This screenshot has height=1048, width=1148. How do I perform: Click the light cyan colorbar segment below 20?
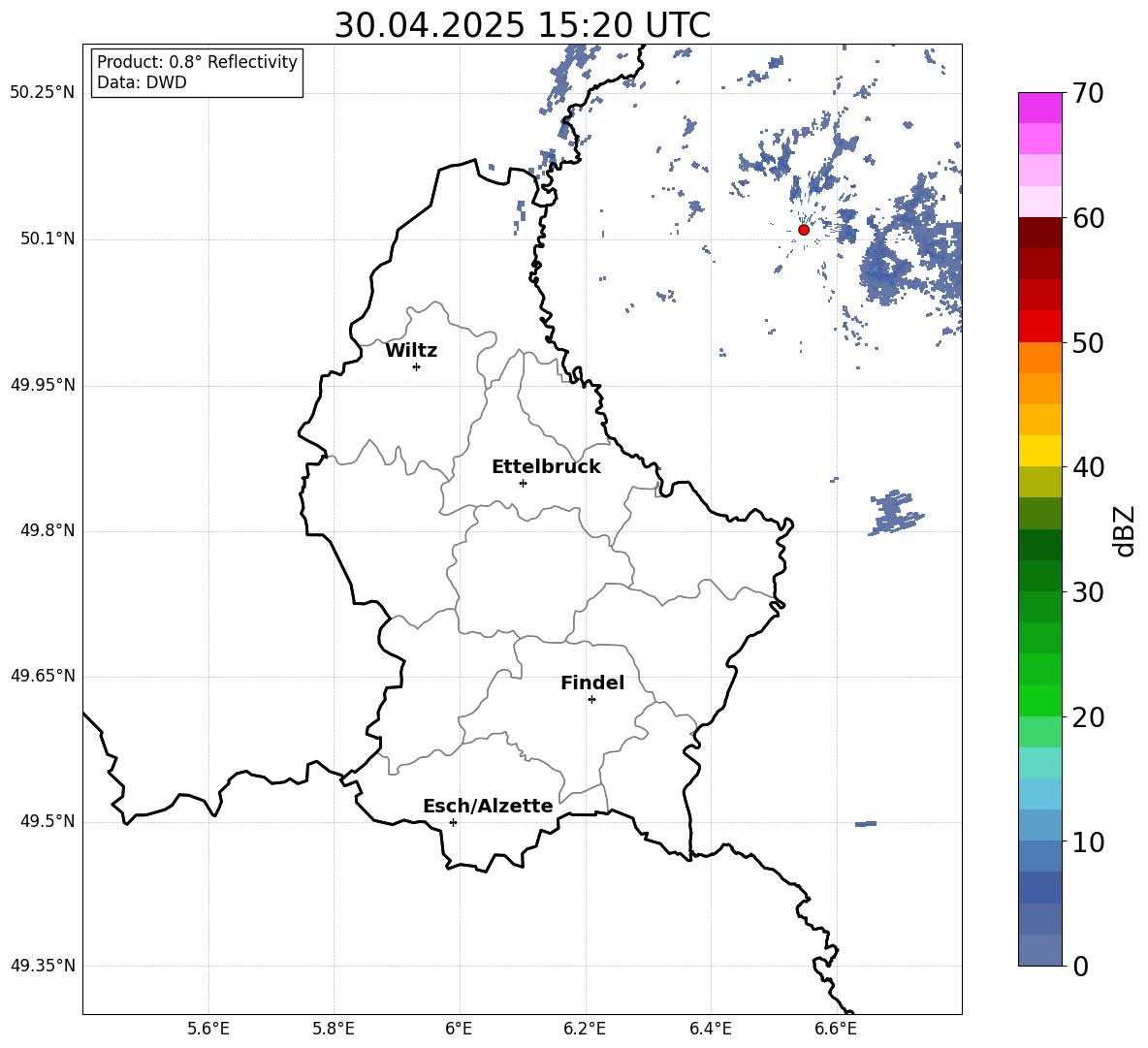(x=1039, y=763)
